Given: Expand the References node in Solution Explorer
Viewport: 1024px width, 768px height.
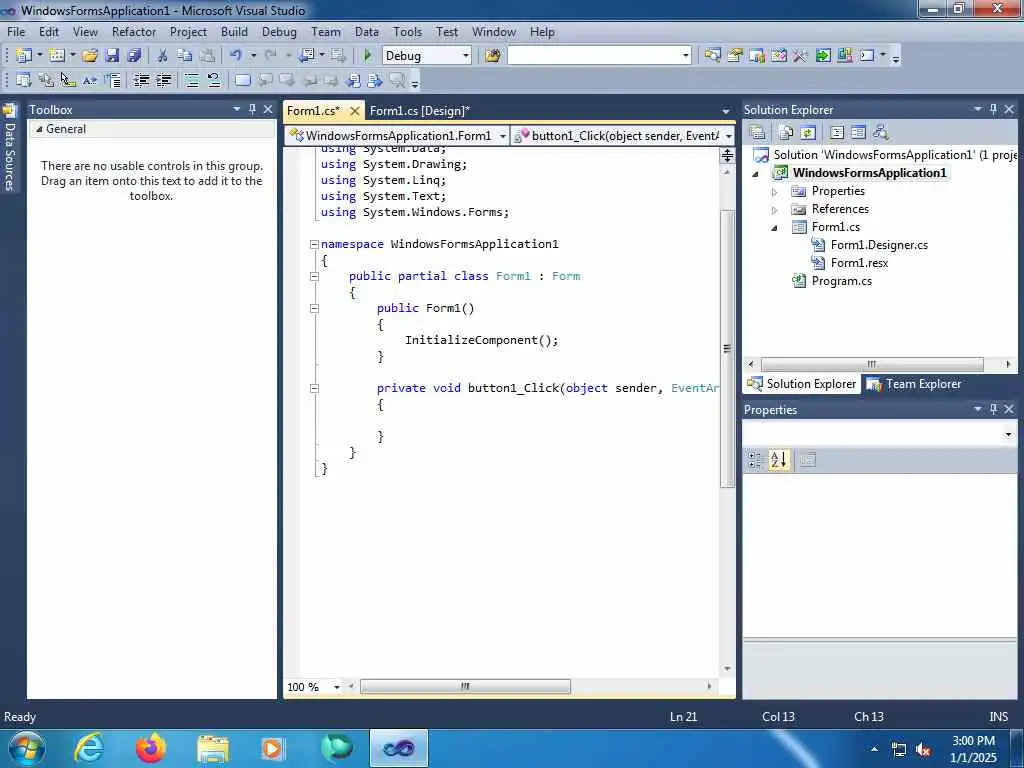Looking at the screenshot, I should (x=775, y=210).
